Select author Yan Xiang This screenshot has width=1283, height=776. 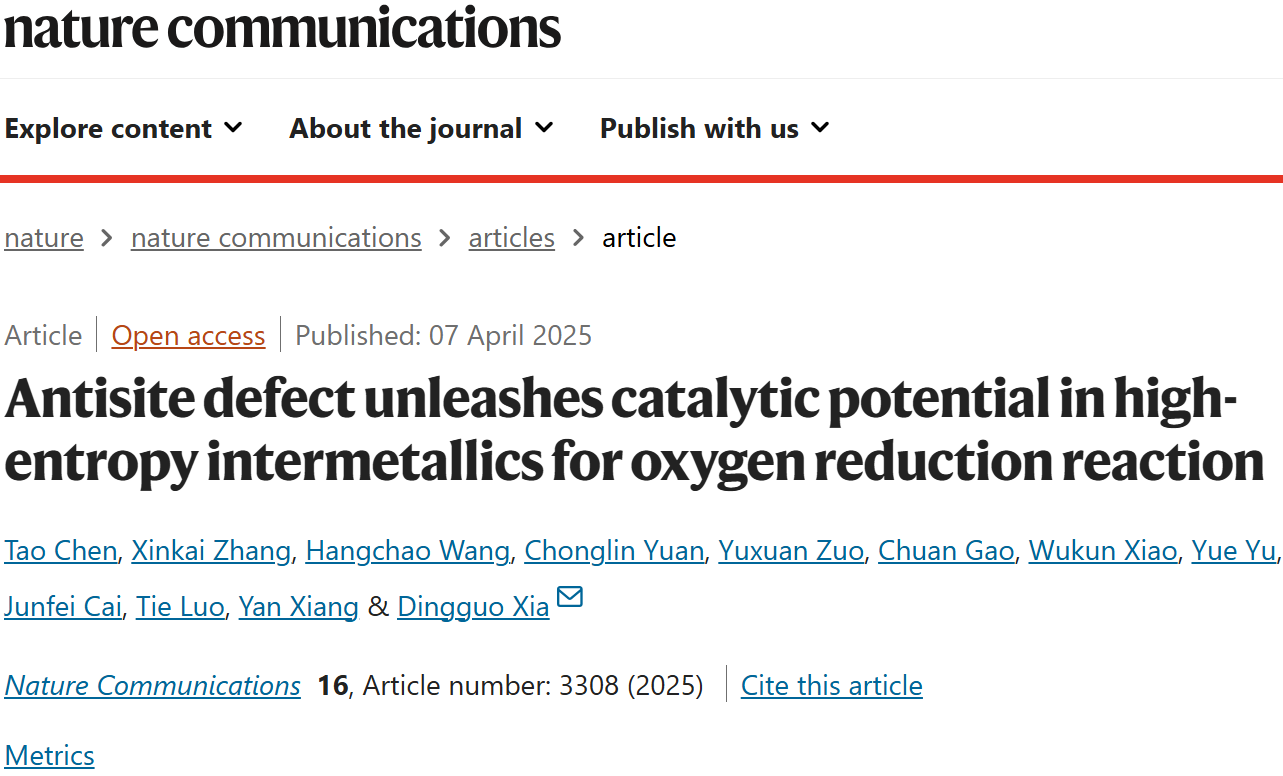click(298, 607)
